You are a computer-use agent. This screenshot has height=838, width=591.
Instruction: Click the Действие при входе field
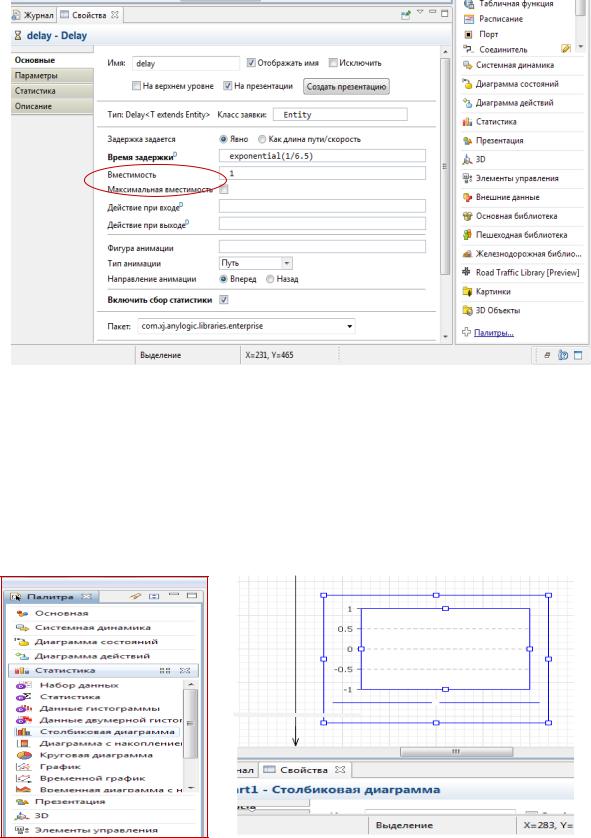(x=322, y=206)
